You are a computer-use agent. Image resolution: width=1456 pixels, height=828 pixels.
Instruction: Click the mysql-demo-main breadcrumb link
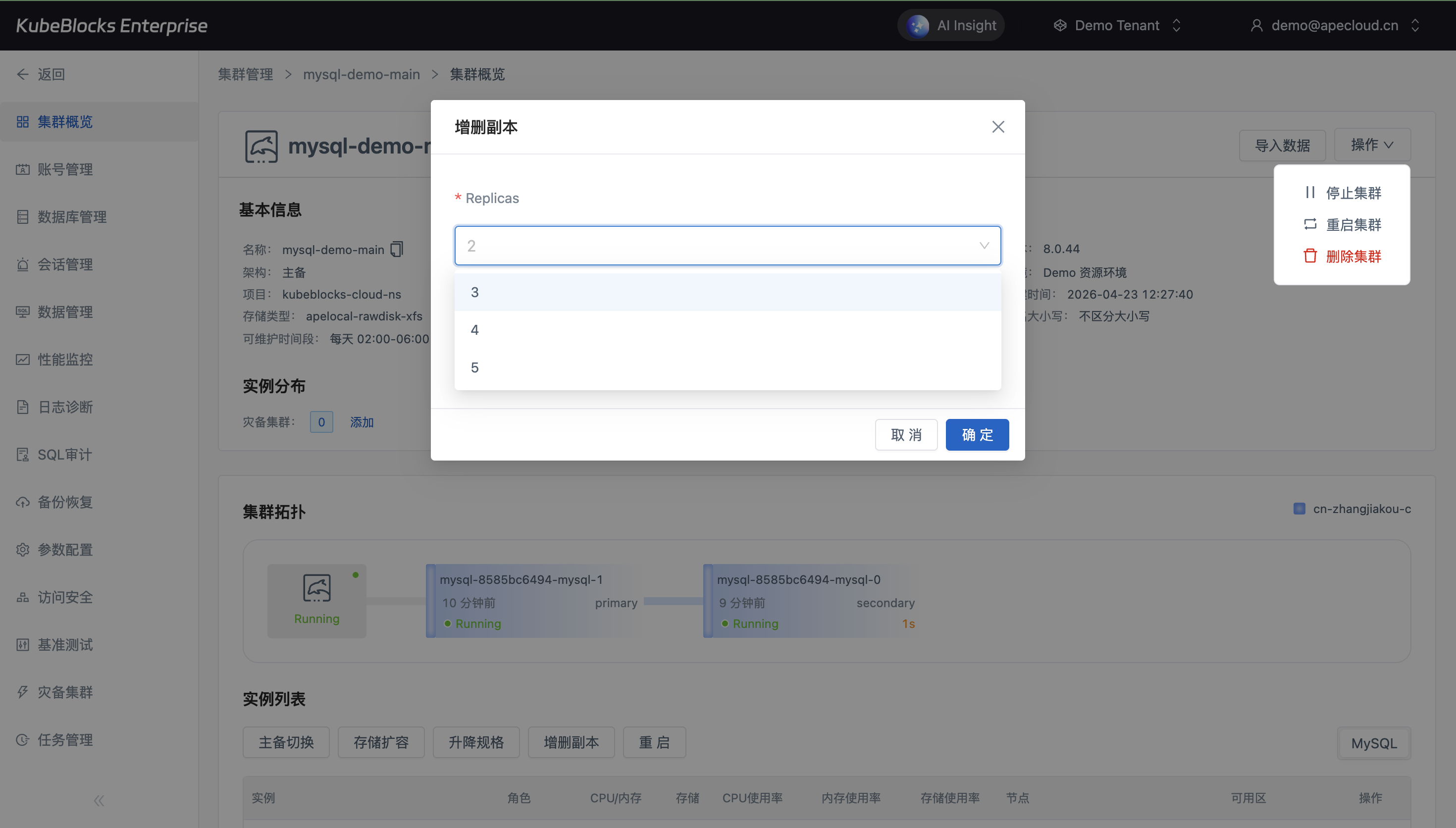pos(361,74)
